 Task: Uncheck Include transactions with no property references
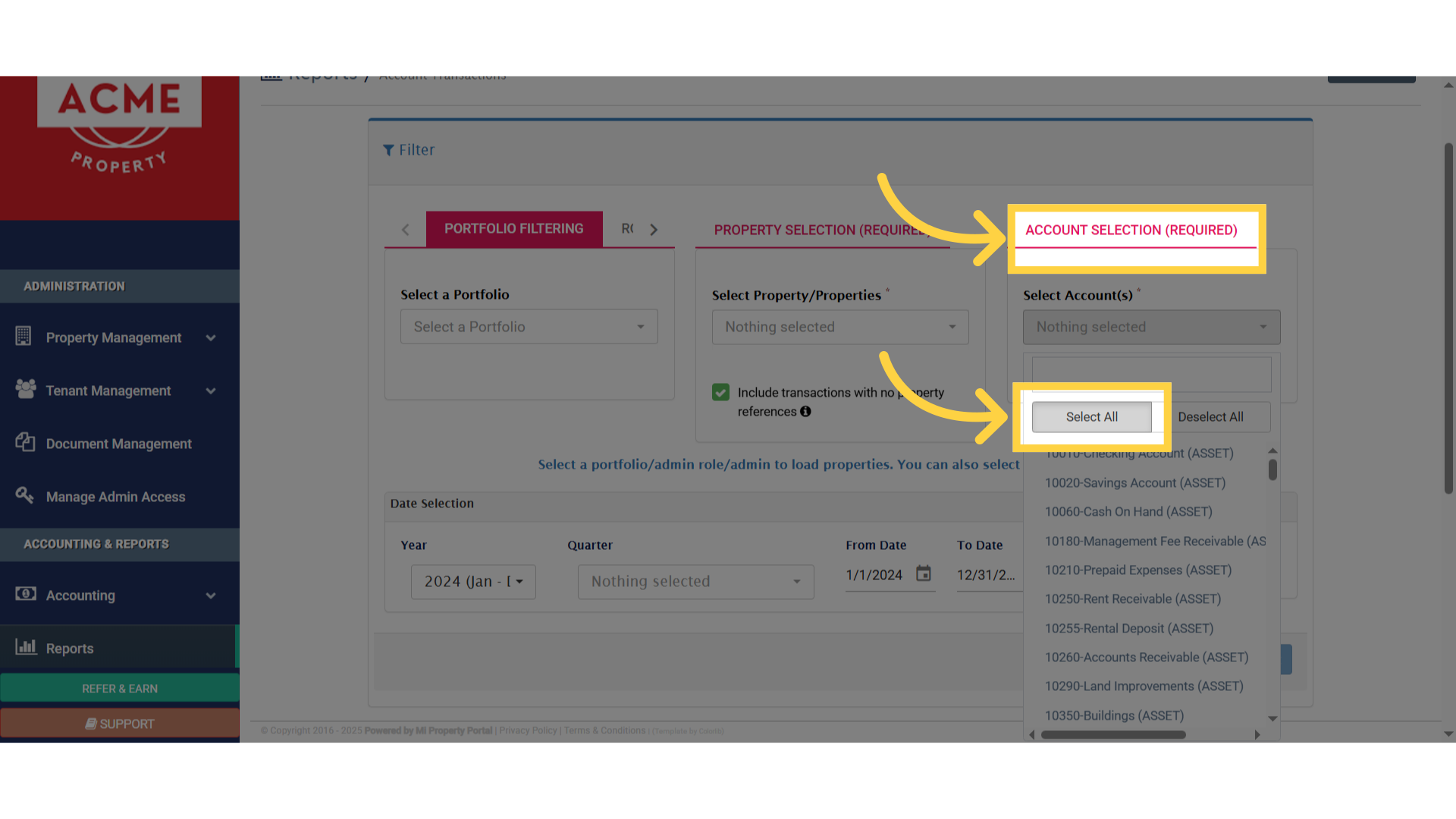720,392
